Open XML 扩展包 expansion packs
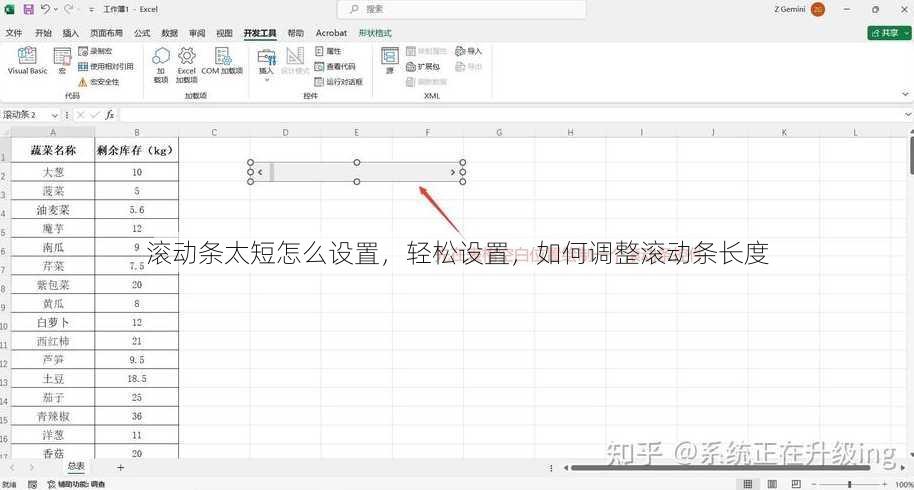The width and height of the screenshot is (914, 490). pos(423,66)
